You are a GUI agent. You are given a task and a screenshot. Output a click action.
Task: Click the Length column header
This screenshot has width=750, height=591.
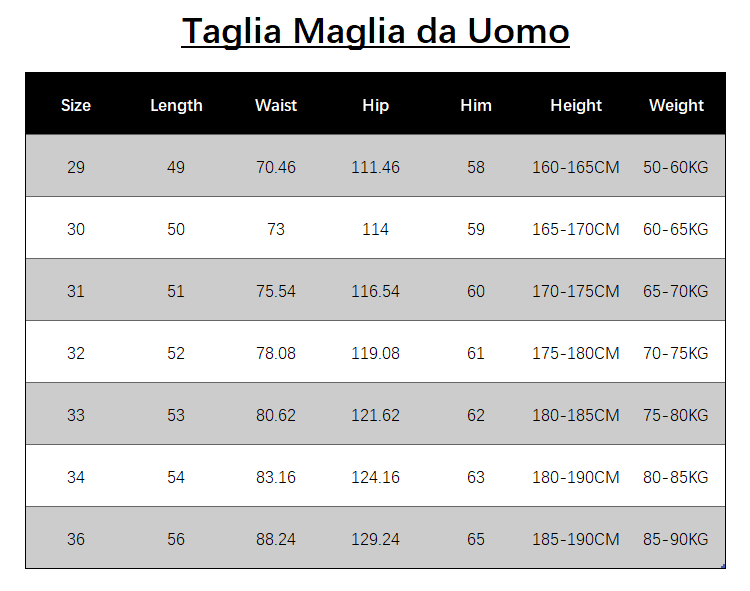[176, 105]
